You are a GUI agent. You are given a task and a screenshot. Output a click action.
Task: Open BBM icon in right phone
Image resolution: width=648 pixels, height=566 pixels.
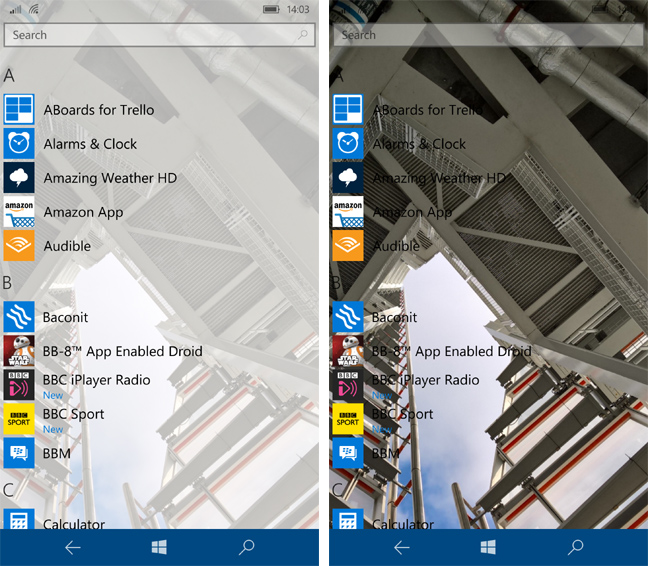(x=348, y=453)
